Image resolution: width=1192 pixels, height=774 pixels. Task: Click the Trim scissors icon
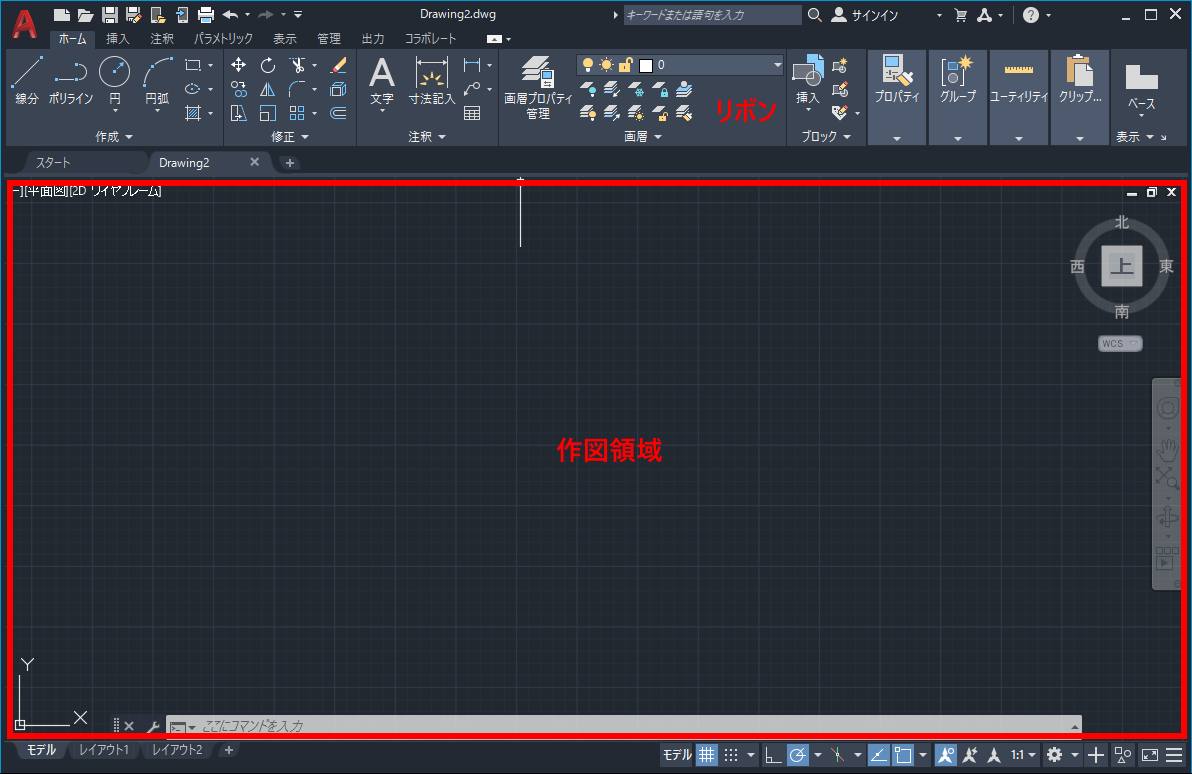(297, 65)
